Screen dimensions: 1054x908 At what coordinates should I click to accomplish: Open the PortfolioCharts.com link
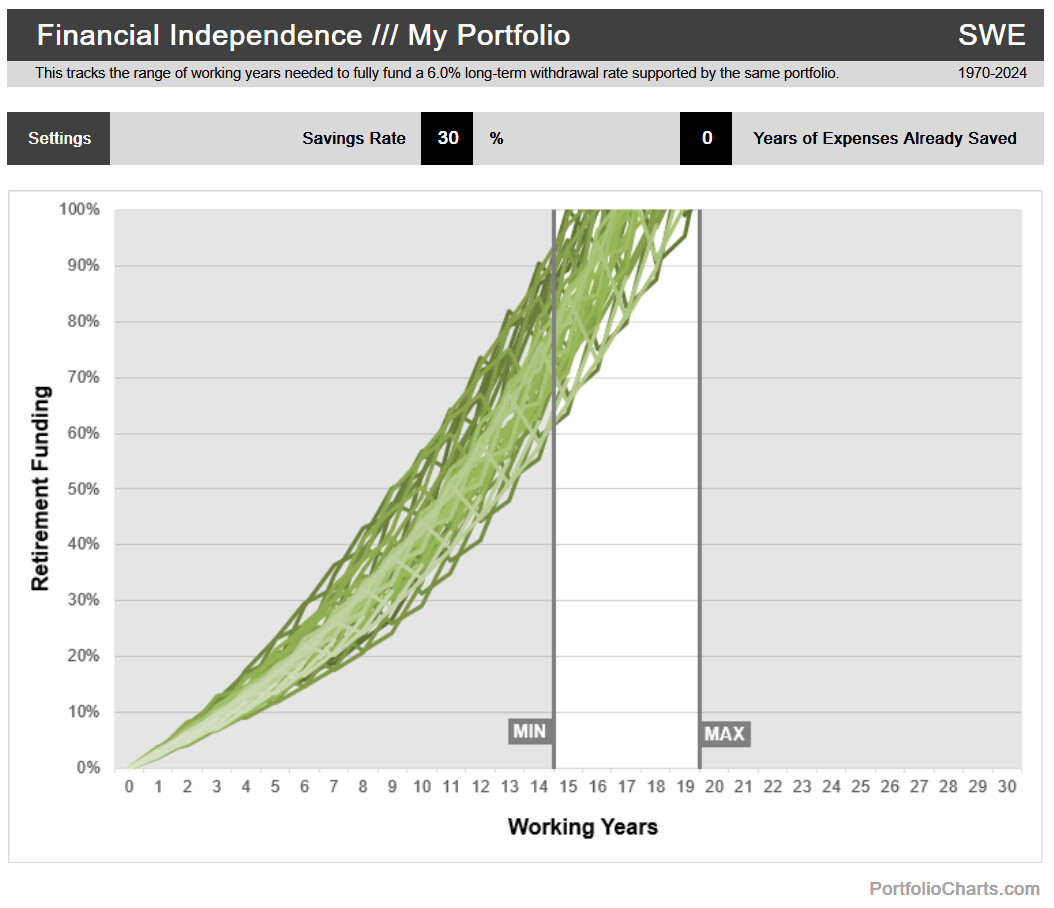click(953, 888)
